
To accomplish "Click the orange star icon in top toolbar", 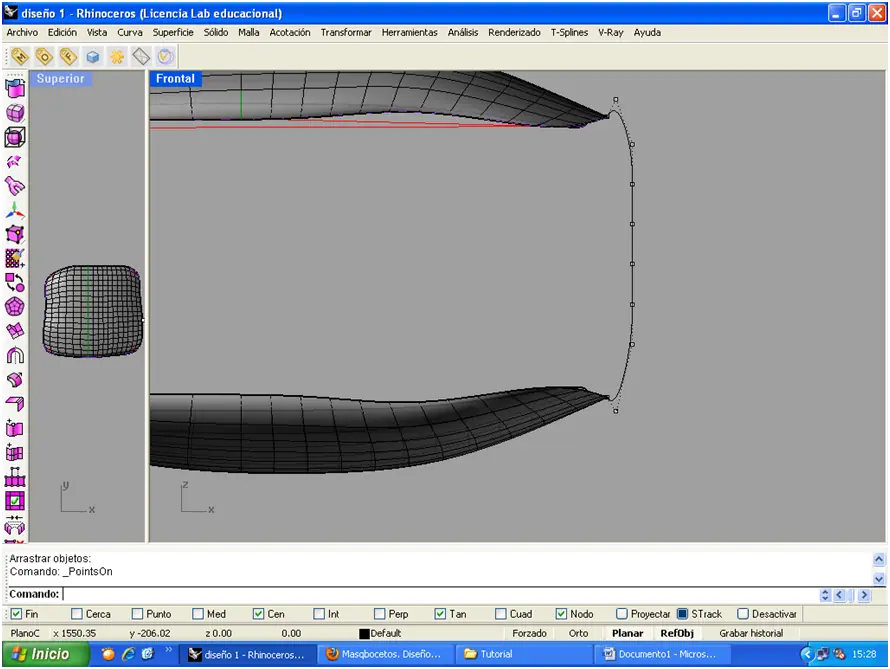I will pyautogui.click(x=117, y=56).
